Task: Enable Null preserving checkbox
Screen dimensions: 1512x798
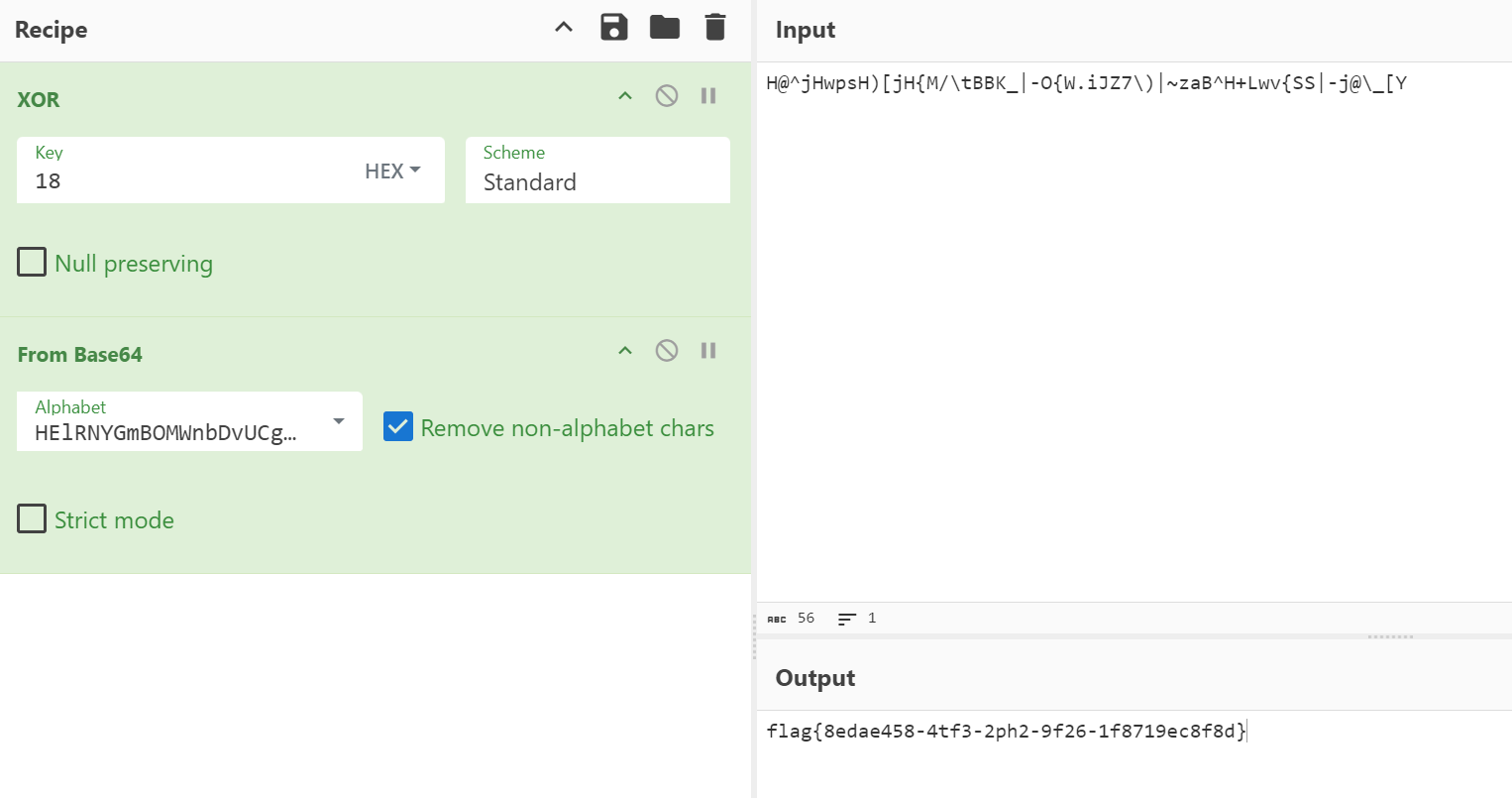Action: [x=32, y=263]
